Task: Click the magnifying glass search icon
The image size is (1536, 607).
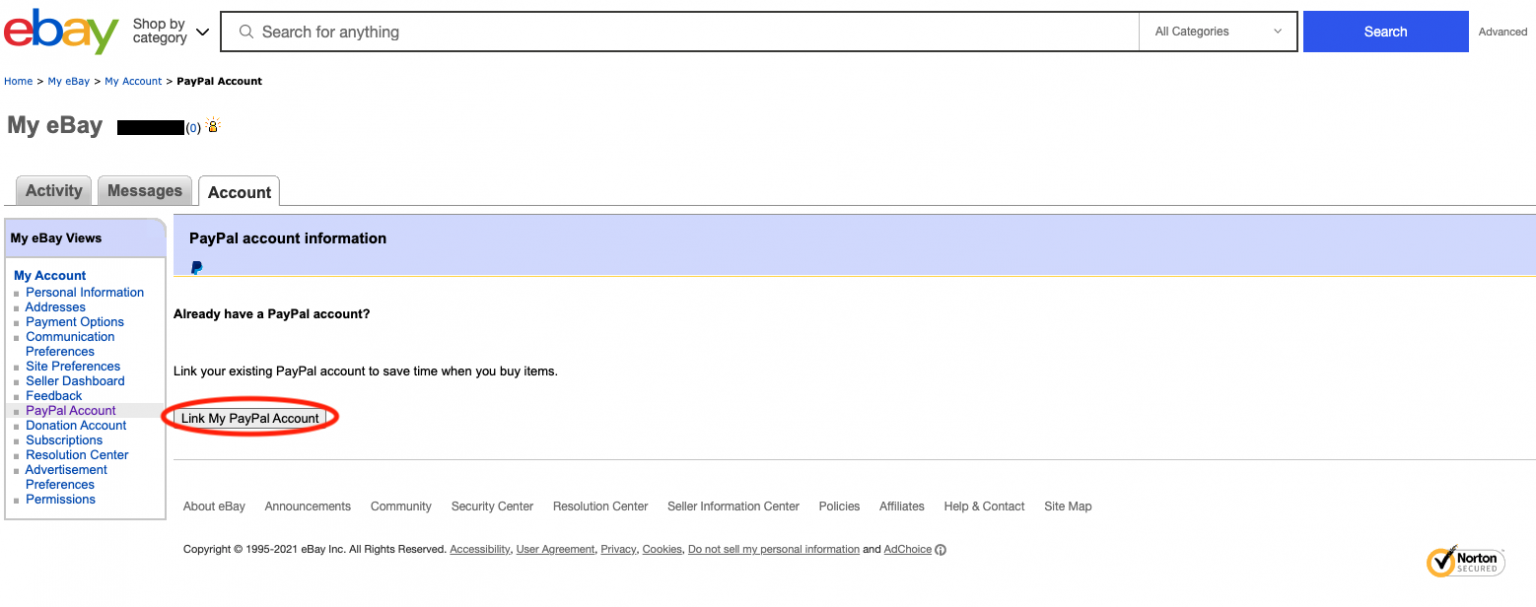Action: tap(246, 32)
